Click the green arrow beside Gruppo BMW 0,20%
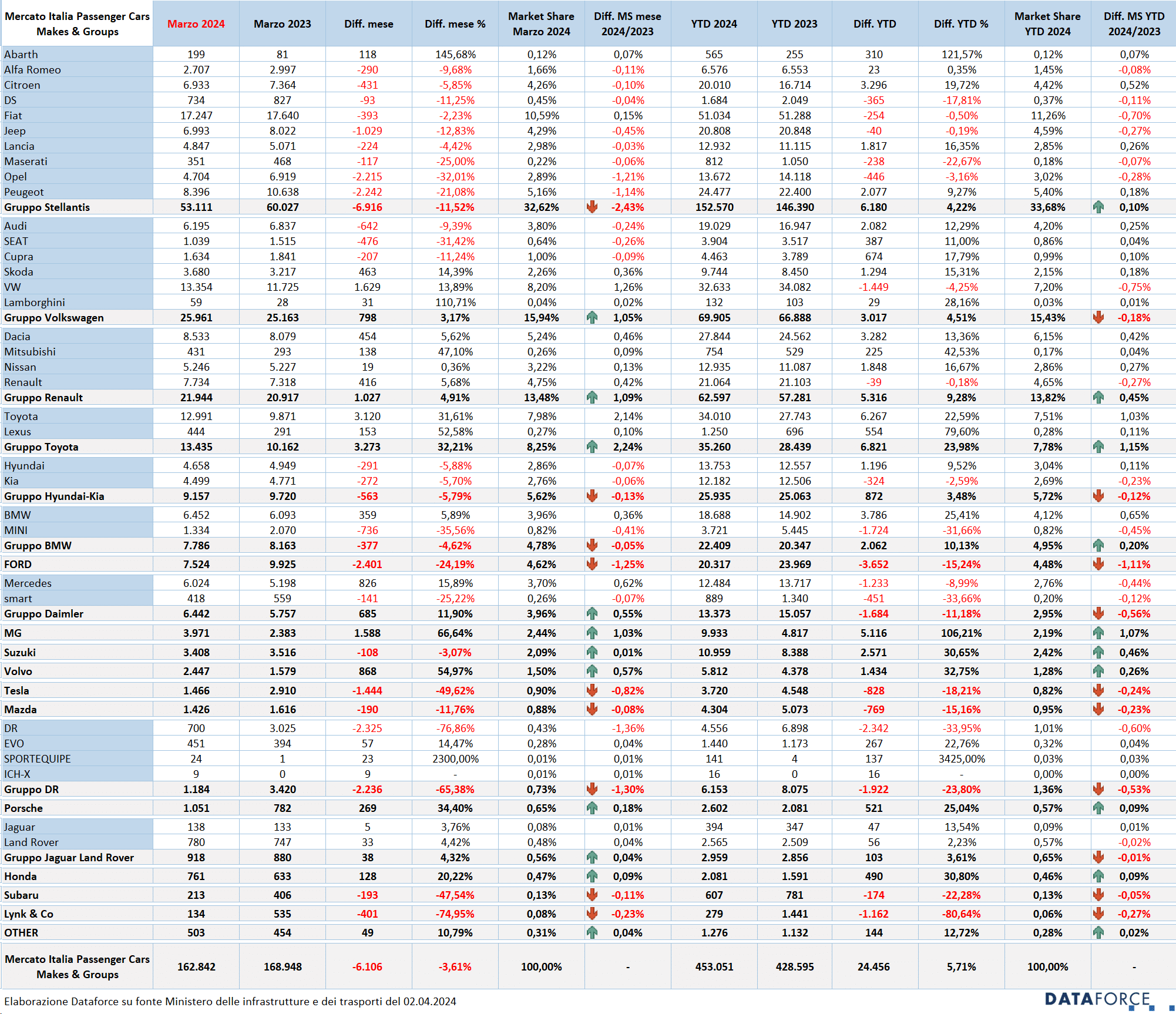Screen dimensions: 1176x1014 click(1098, 545)
